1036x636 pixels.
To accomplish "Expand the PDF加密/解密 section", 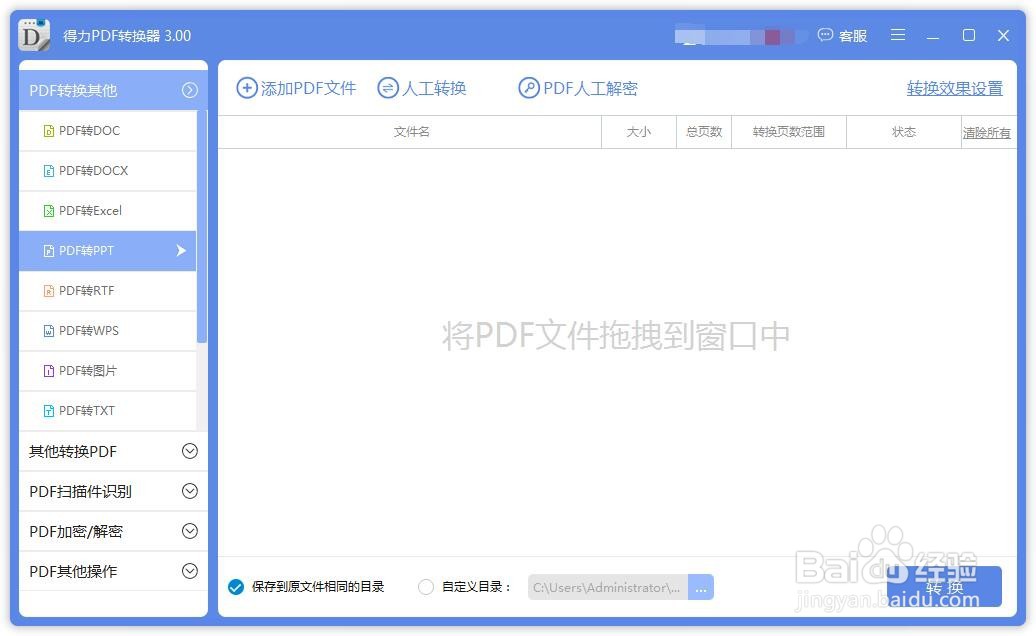I will [x=190, y=532].
